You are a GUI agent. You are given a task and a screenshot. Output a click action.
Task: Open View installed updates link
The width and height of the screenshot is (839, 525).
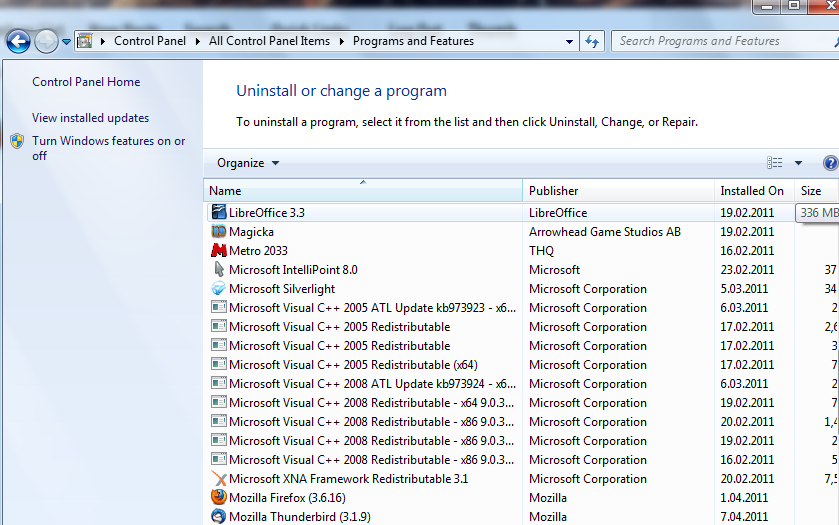tap(90, 118)
